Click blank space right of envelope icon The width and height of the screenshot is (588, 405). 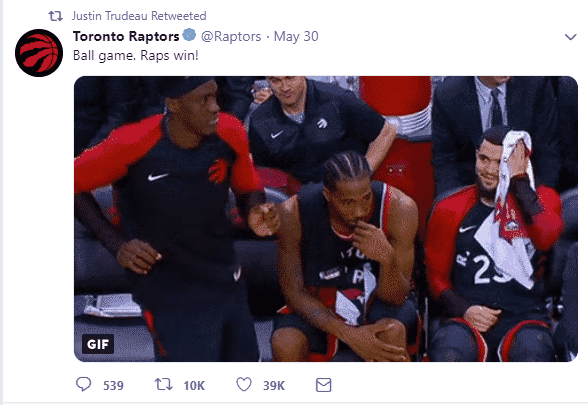coord(450,385)
